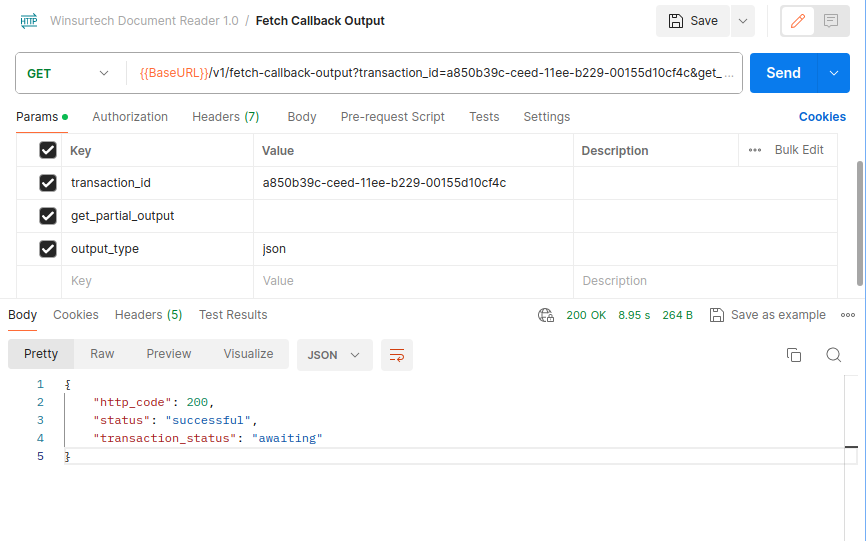Click the Fetch Callback Output title

pos(320,21)
